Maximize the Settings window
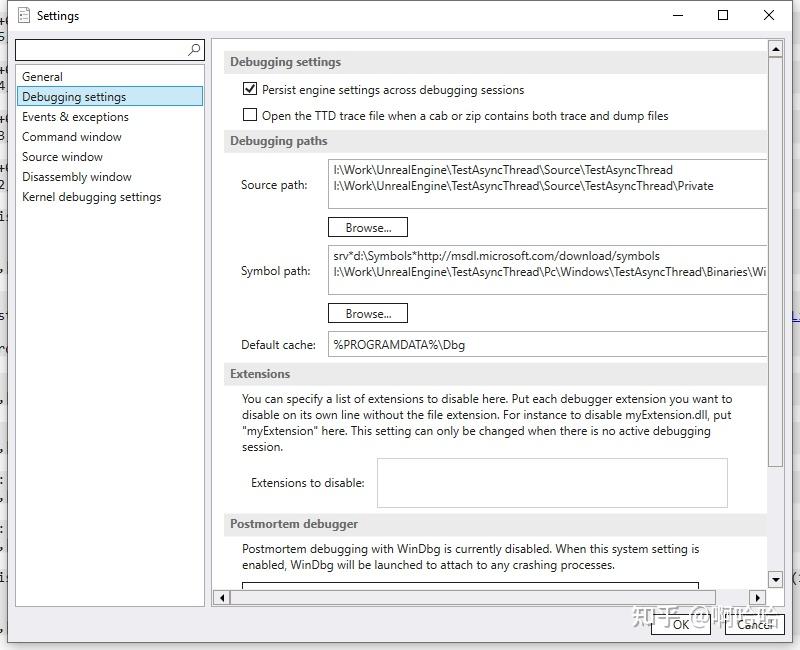 pyautogui.click(x=722, y=15)
